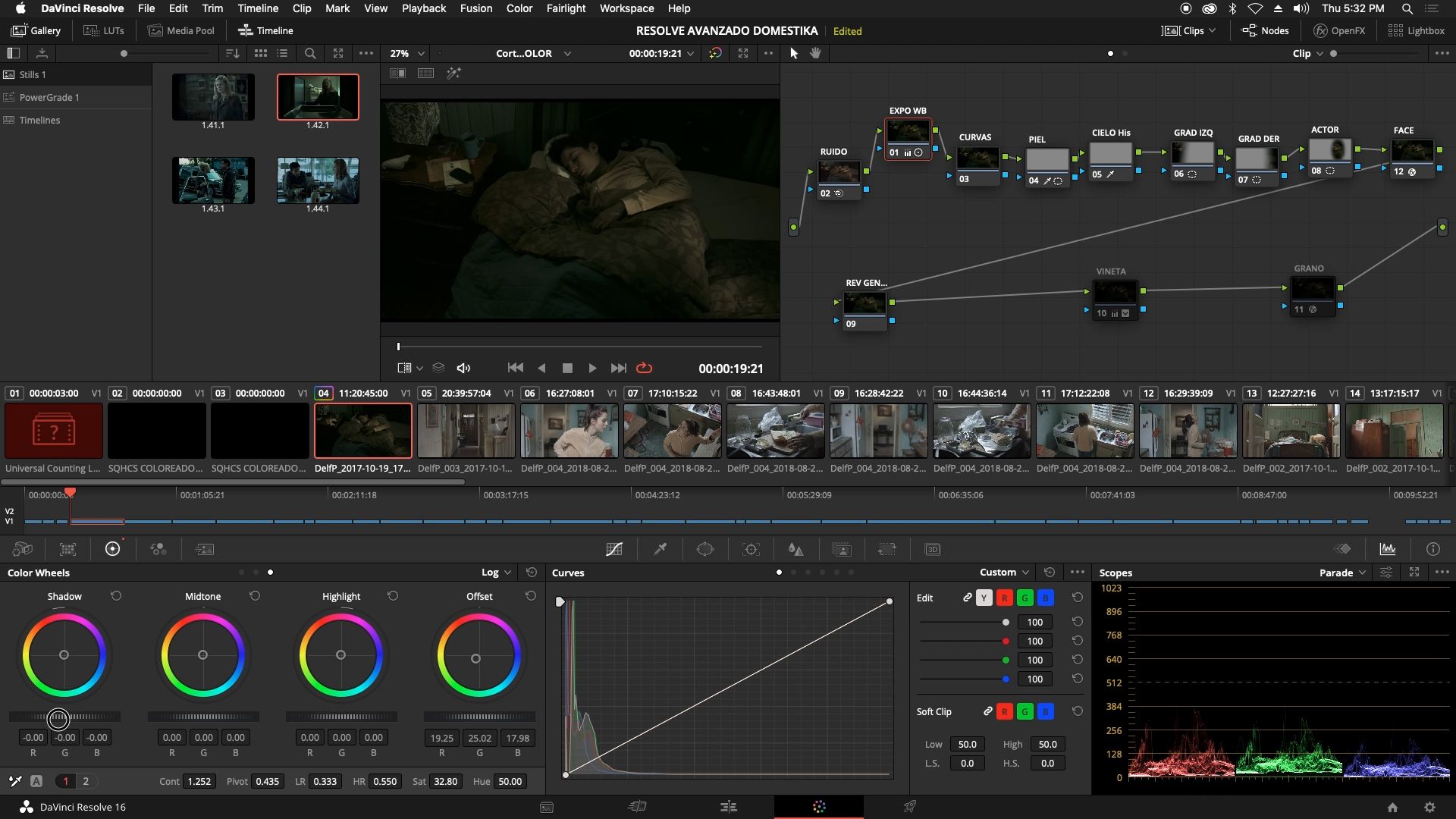Click the Nodes button in the toolbar

(x=1265, y=30)
